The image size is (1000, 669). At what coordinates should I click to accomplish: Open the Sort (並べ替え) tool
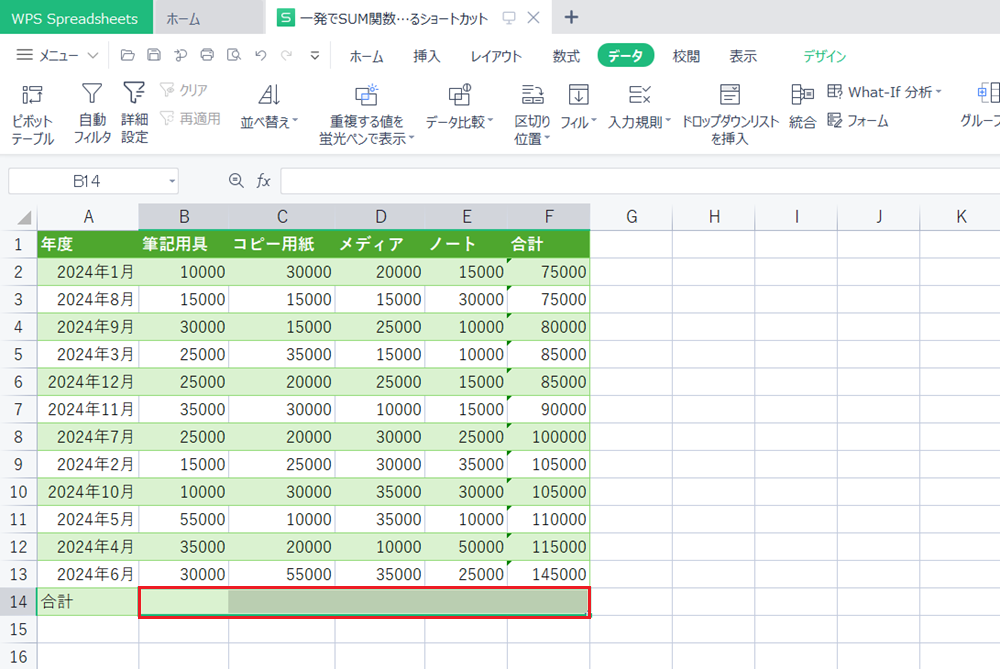(268, 106)
